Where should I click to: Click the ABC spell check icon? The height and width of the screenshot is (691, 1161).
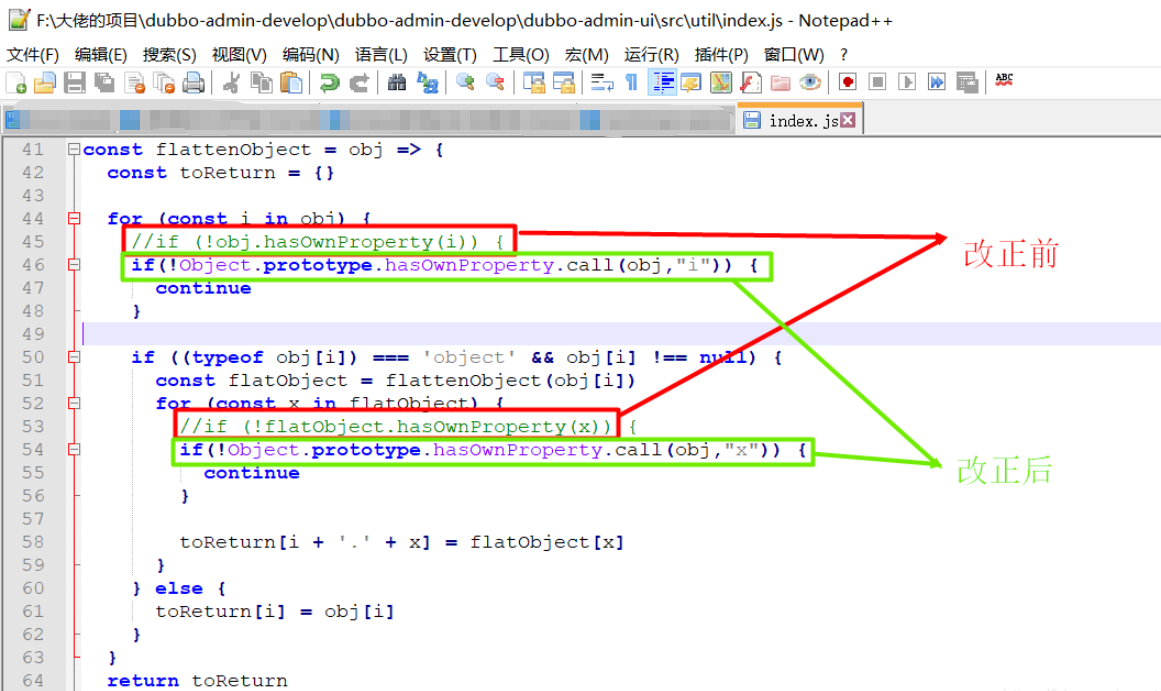1004,80
